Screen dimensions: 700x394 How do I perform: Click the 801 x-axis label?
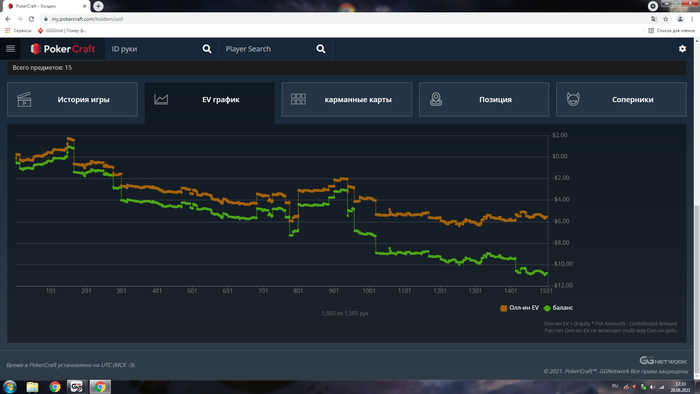(298, 291)
